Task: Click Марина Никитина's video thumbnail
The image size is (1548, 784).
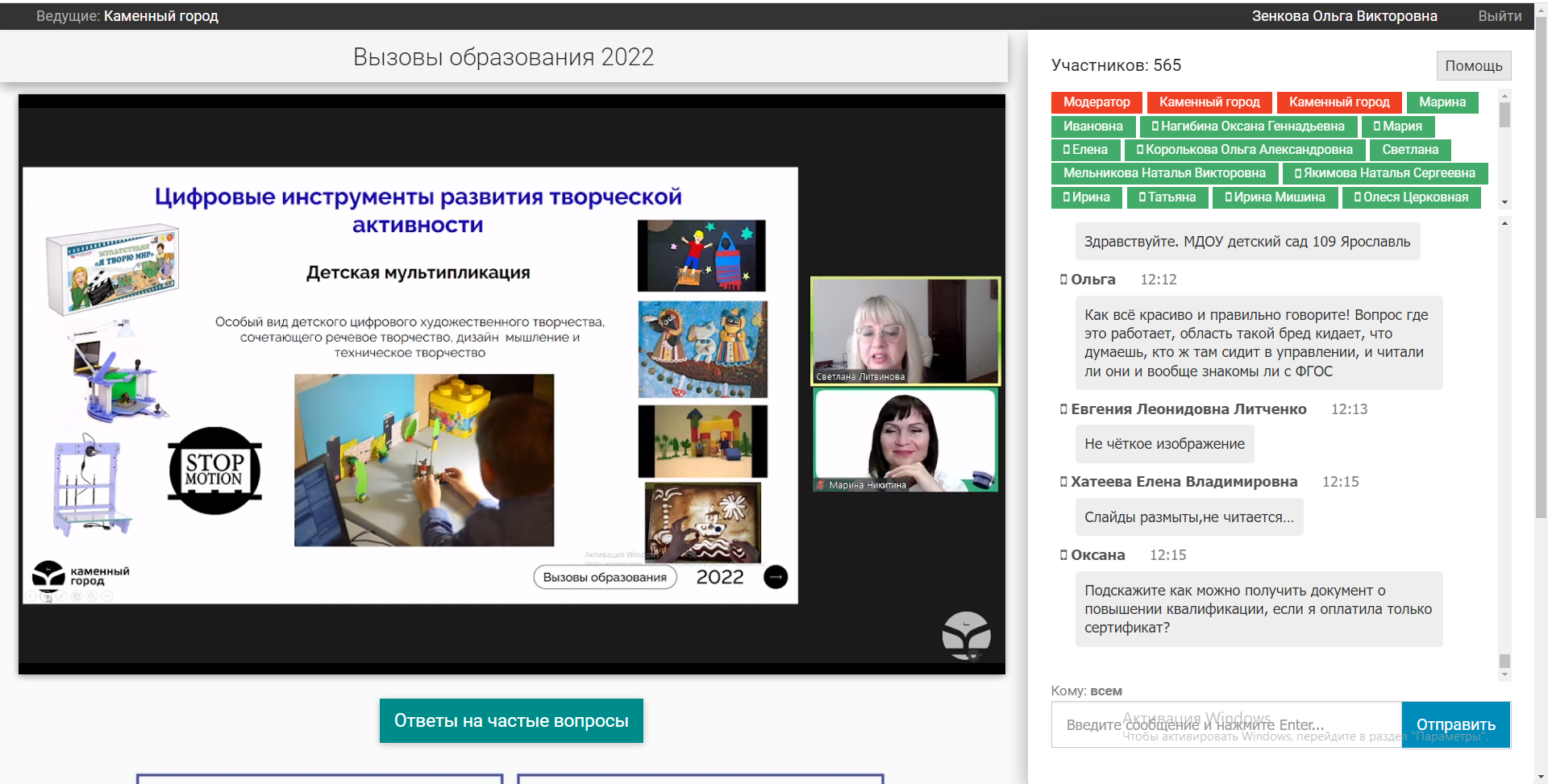Action: point(905,440)
